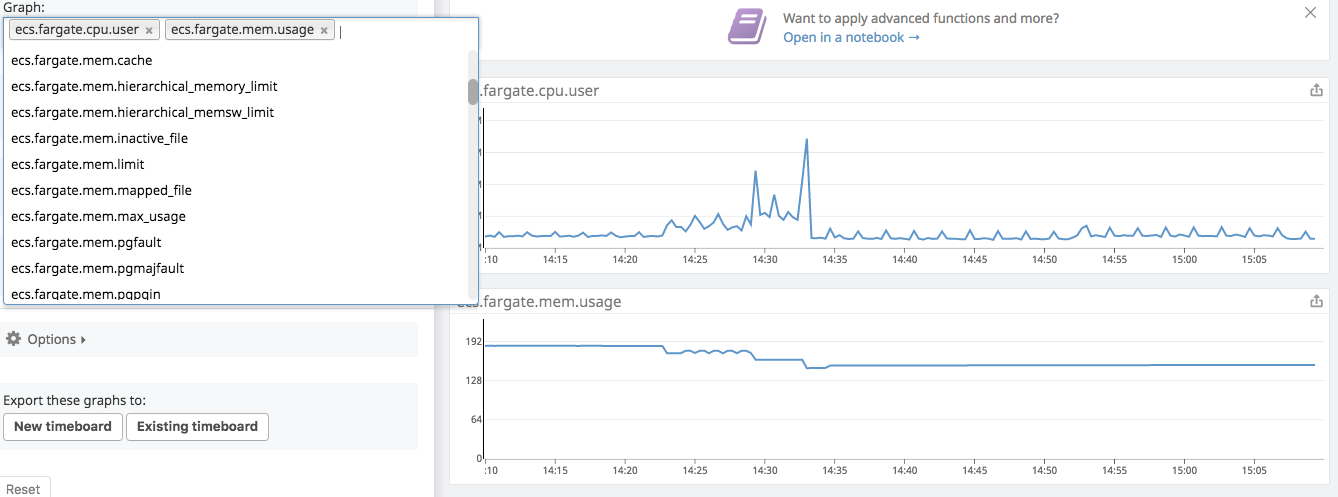Click export icon on cpu.user graph

click(x=1316, y=90)
